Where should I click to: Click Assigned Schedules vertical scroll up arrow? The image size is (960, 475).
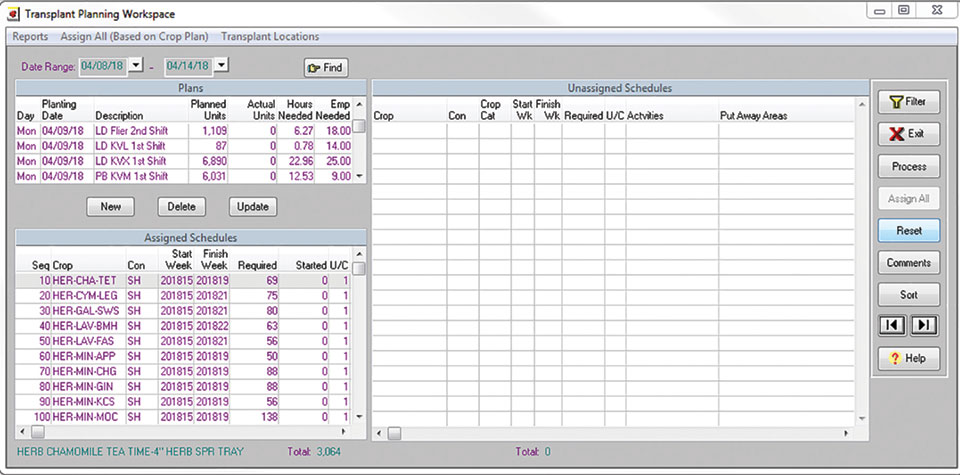[x=359, y=253]
